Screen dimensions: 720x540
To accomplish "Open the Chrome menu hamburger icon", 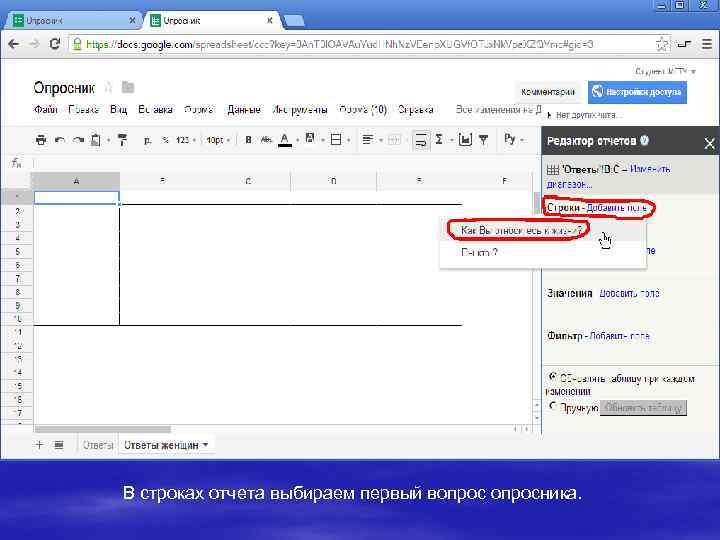I will pos(707,44).
